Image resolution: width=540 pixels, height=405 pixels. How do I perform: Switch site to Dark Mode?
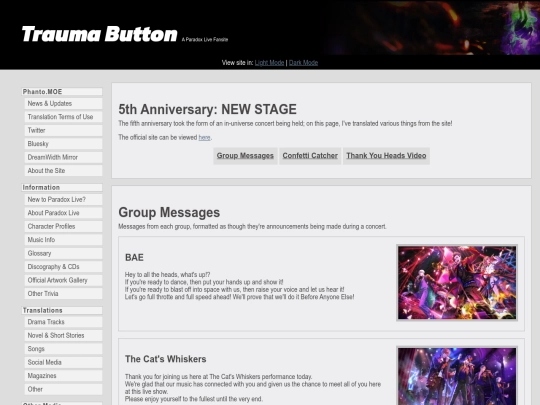pos(303,63)
